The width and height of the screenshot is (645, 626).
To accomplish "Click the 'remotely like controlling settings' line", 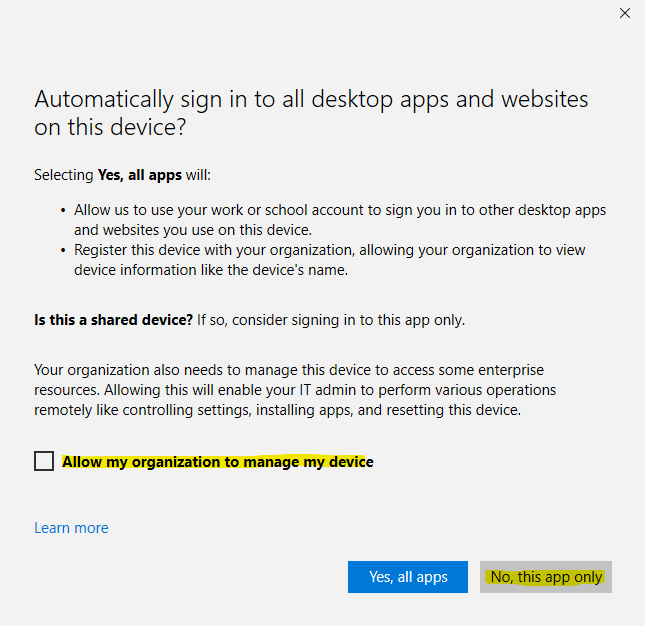I will point(276,408).
